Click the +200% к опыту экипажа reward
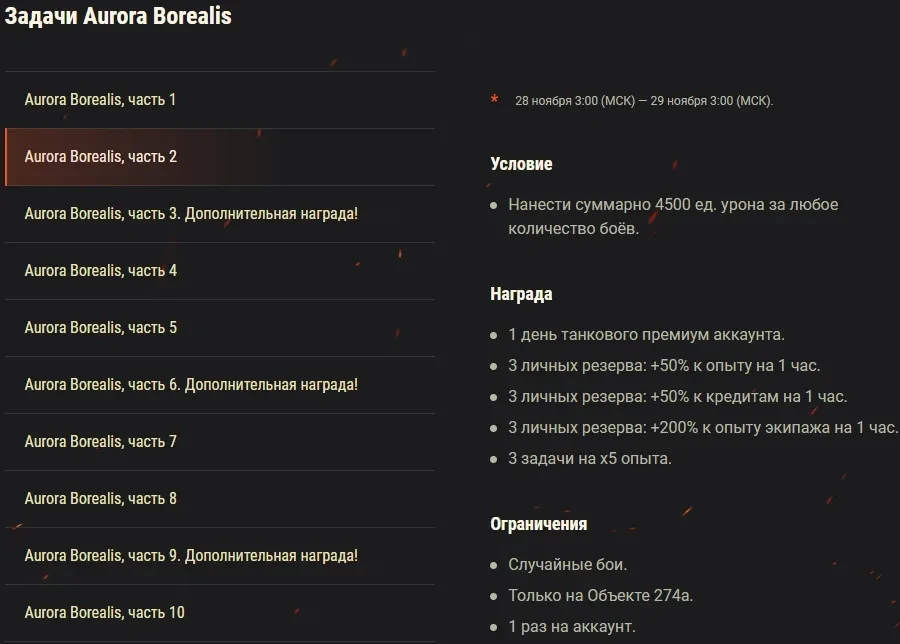Image resolution: width=900 pixels, height=644 pixels. (703, 428)
